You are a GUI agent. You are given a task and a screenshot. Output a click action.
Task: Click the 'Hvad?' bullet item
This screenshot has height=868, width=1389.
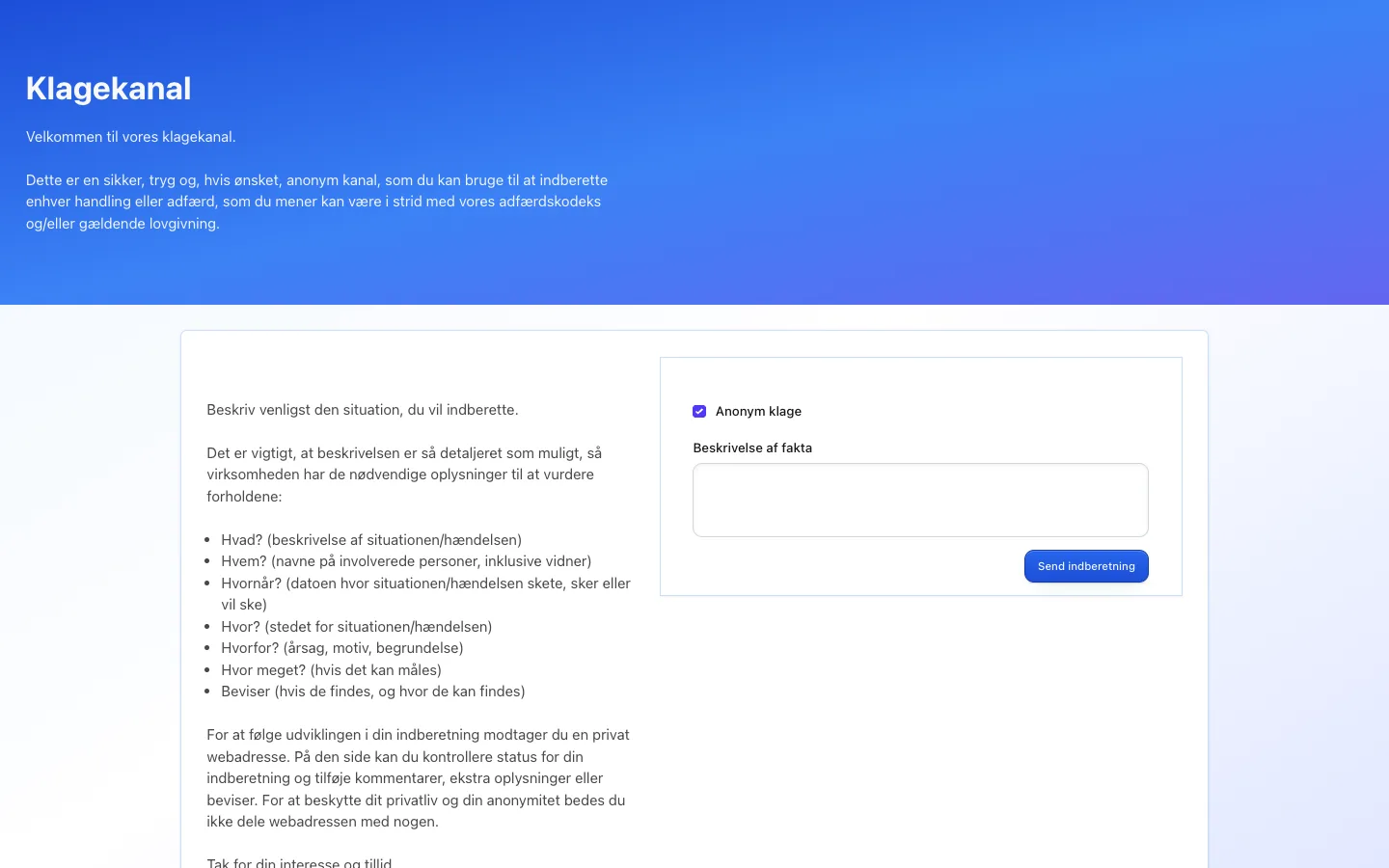point(371,540)
